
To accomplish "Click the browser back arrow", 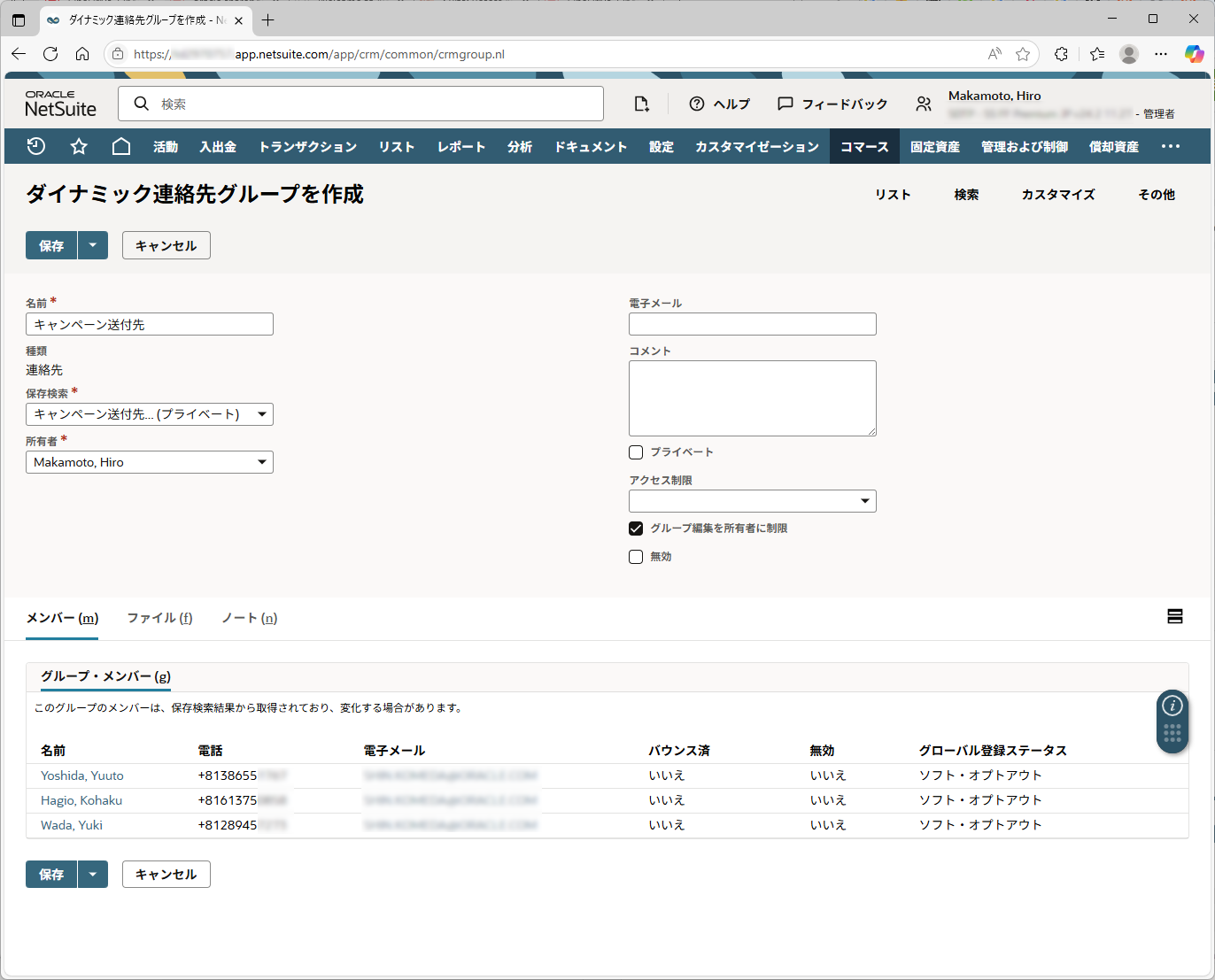I will coord(19,54).
